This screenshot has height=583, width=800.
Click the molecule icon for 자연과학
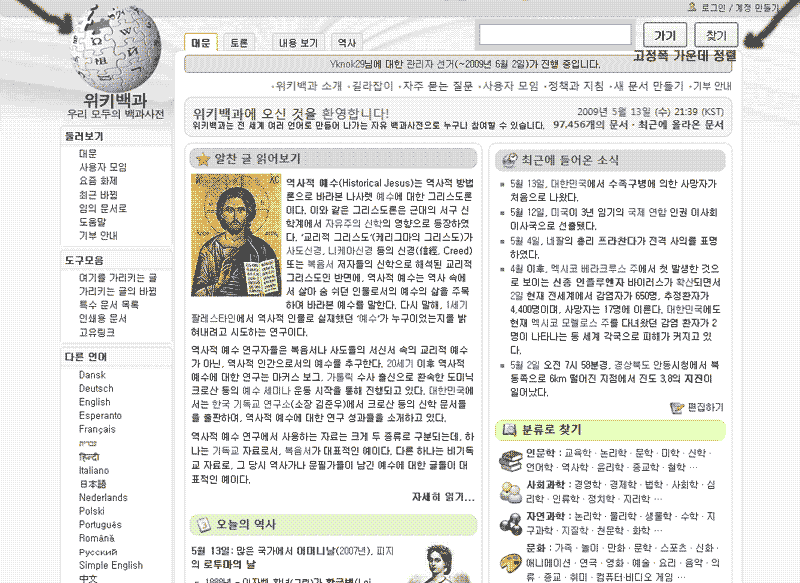click(x=510, y=523)
